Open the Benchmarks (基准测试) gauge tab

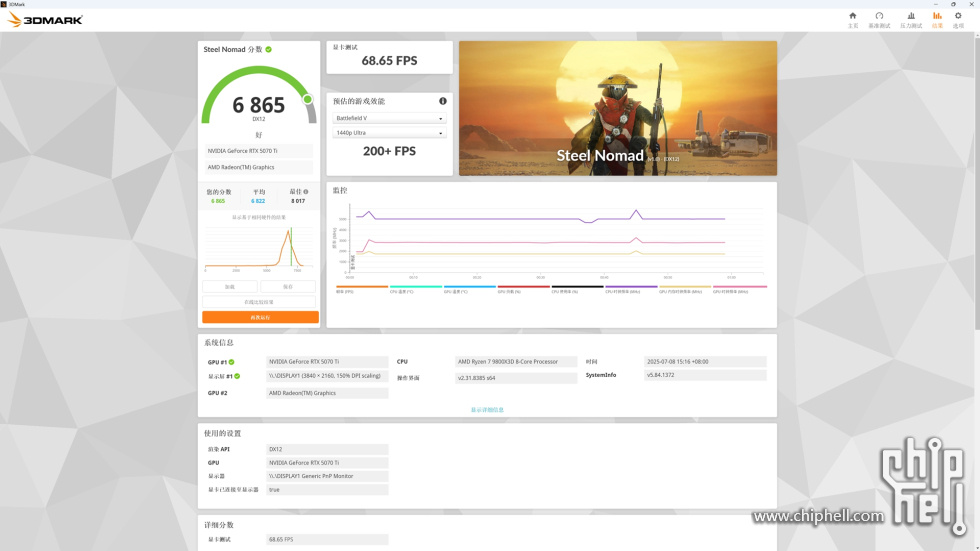(879, 20)
